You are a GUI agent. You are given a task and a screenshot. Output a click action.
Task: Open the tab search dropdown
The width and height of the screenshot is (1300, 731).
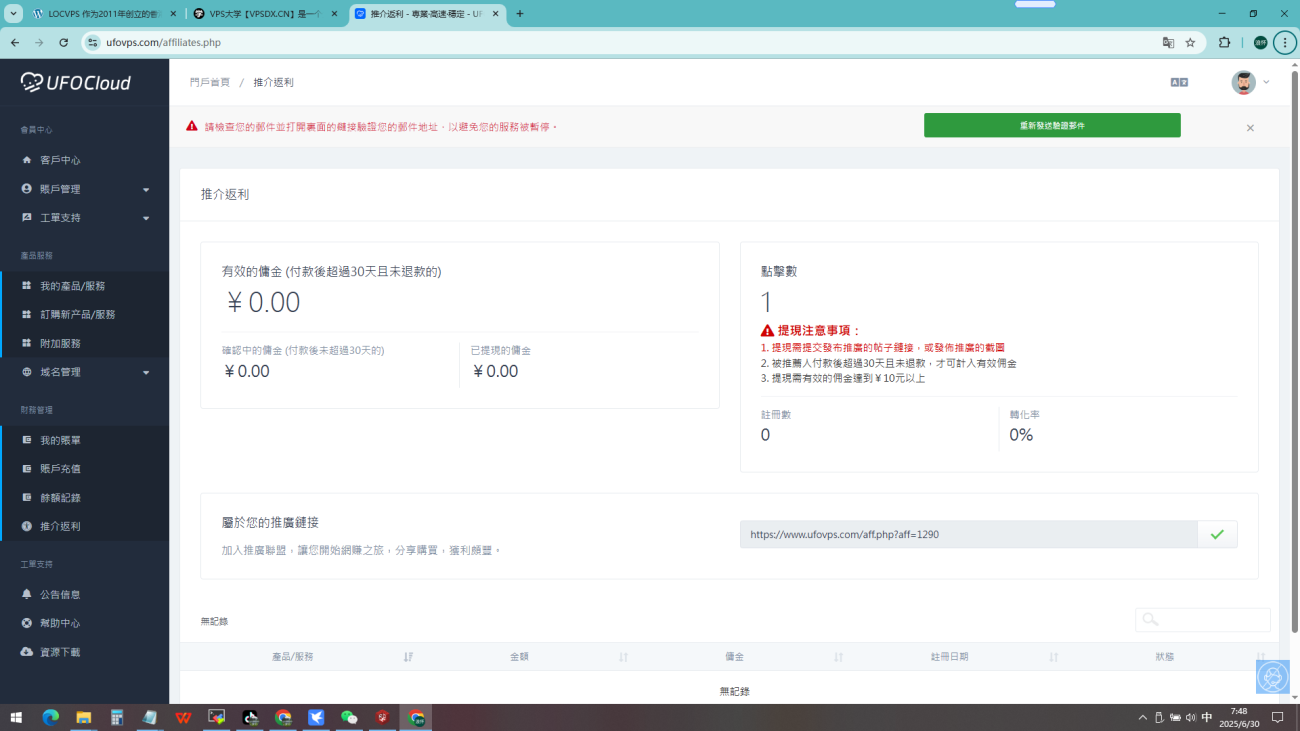coord(13,14)
